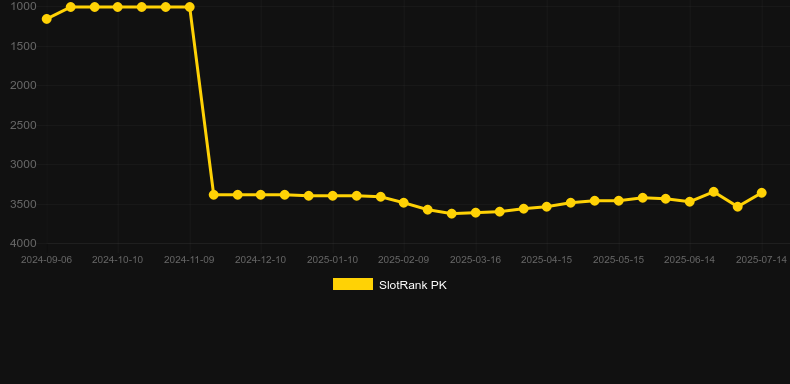
Task: Select the data point at 2025-02-09
Action: (404, 203)
